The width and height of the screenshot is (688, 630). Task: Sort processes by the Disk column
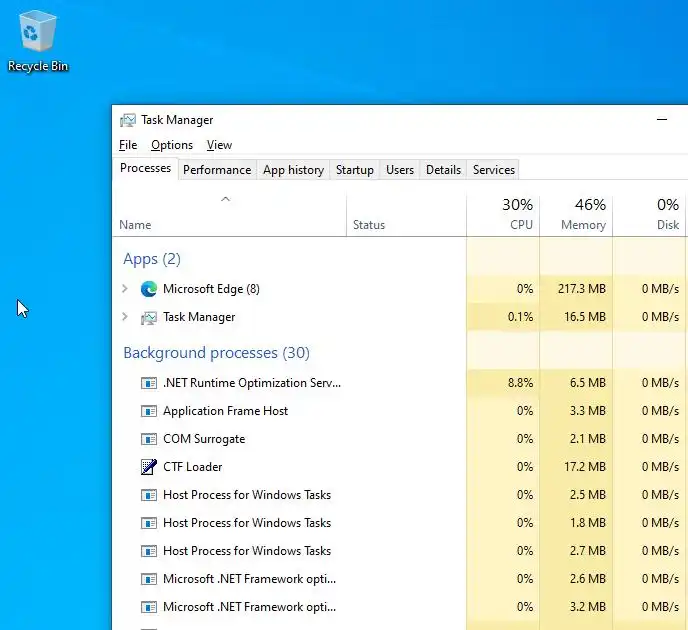coord(651,215)
